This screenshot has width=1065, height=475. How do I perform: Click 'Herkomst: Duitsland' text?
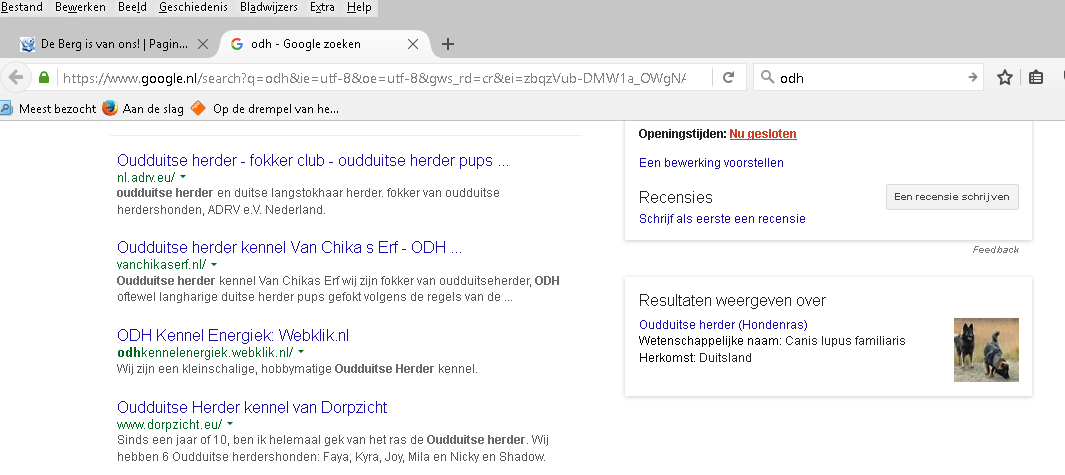click(x=696, y=357)
